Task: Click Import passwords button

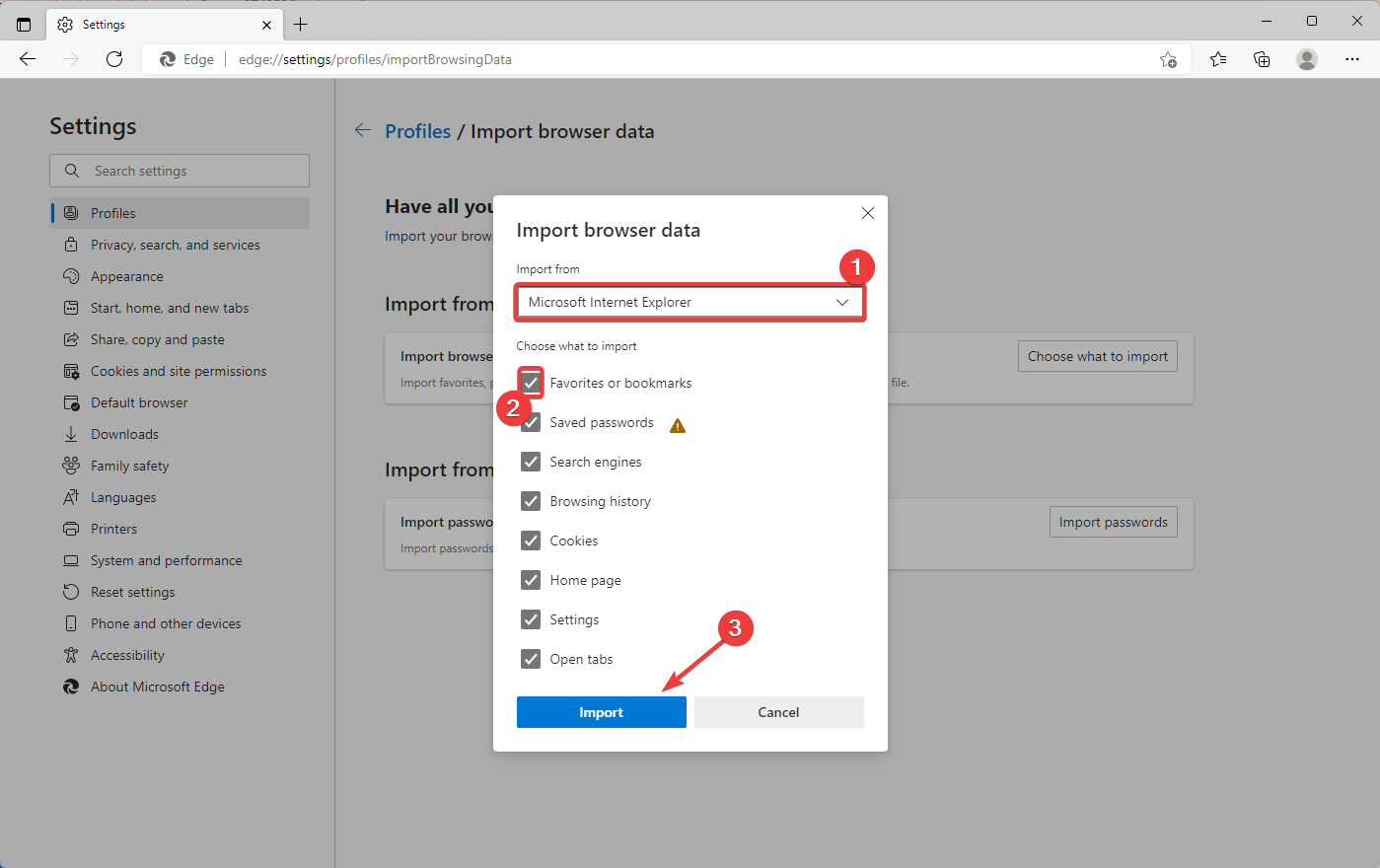Action: 1114,522
